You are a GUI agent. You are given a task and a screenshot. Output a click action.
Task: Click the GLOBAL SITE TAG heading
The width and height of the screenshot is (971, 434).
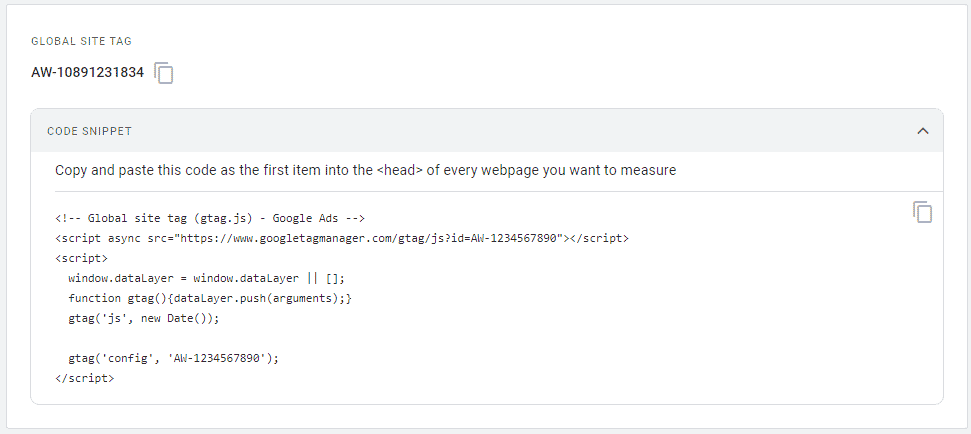(x=81, y=41)
